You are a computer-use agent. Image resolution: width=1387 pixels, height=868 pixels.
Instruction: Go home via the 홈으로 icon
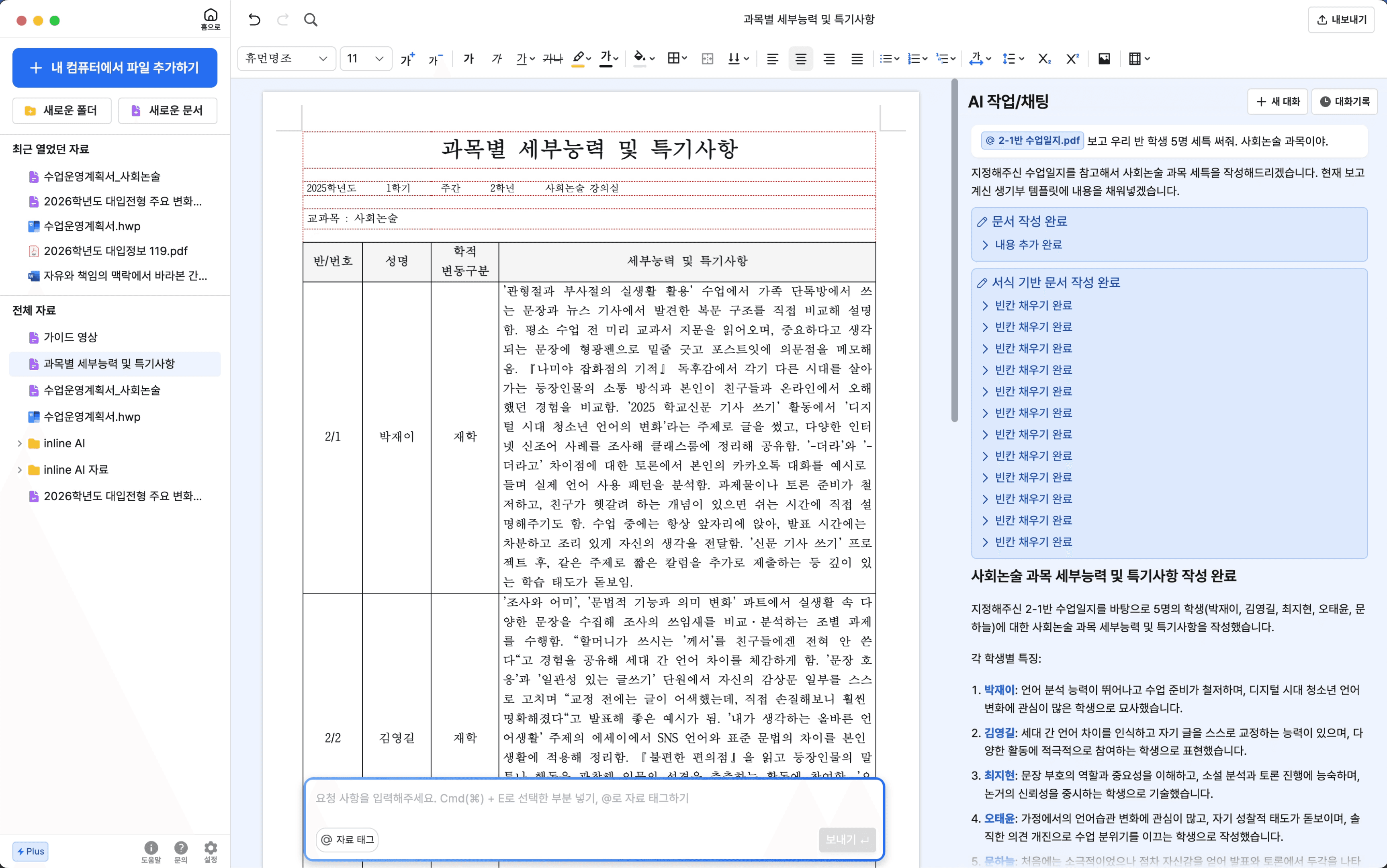click(211, 19)
